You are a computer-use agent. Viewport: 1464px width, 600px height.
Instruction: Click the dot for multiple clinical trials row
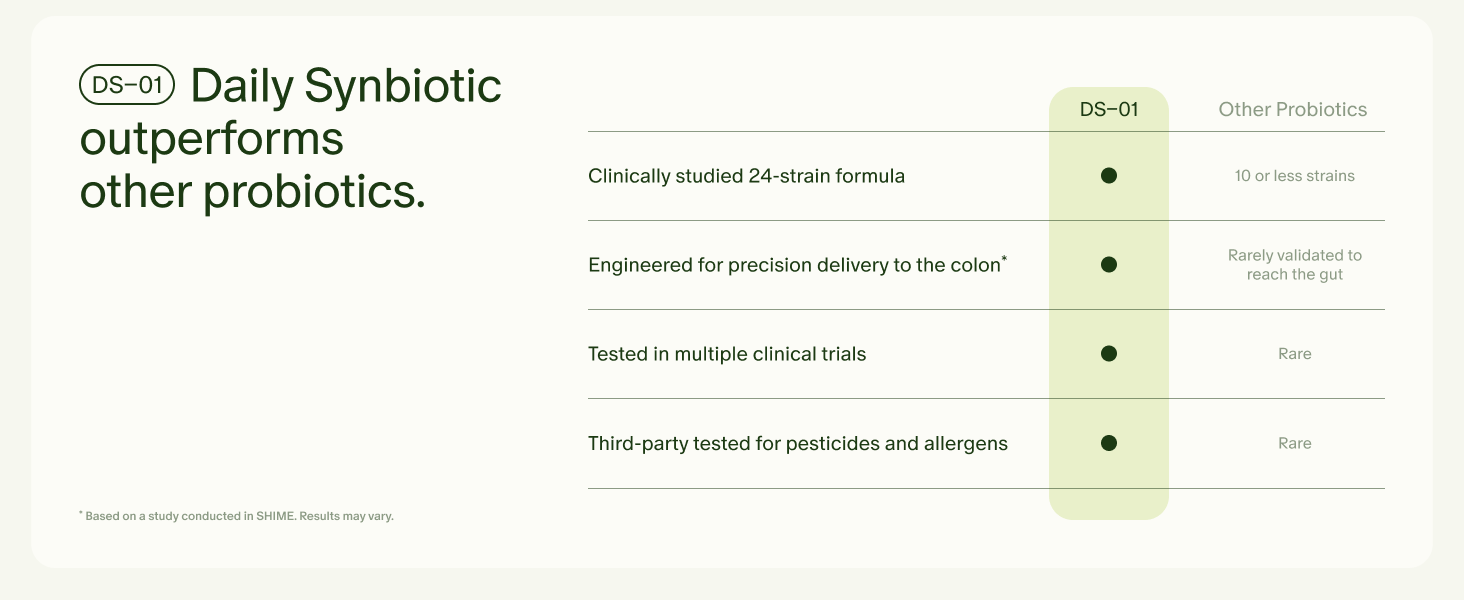tap(1108, 354)
